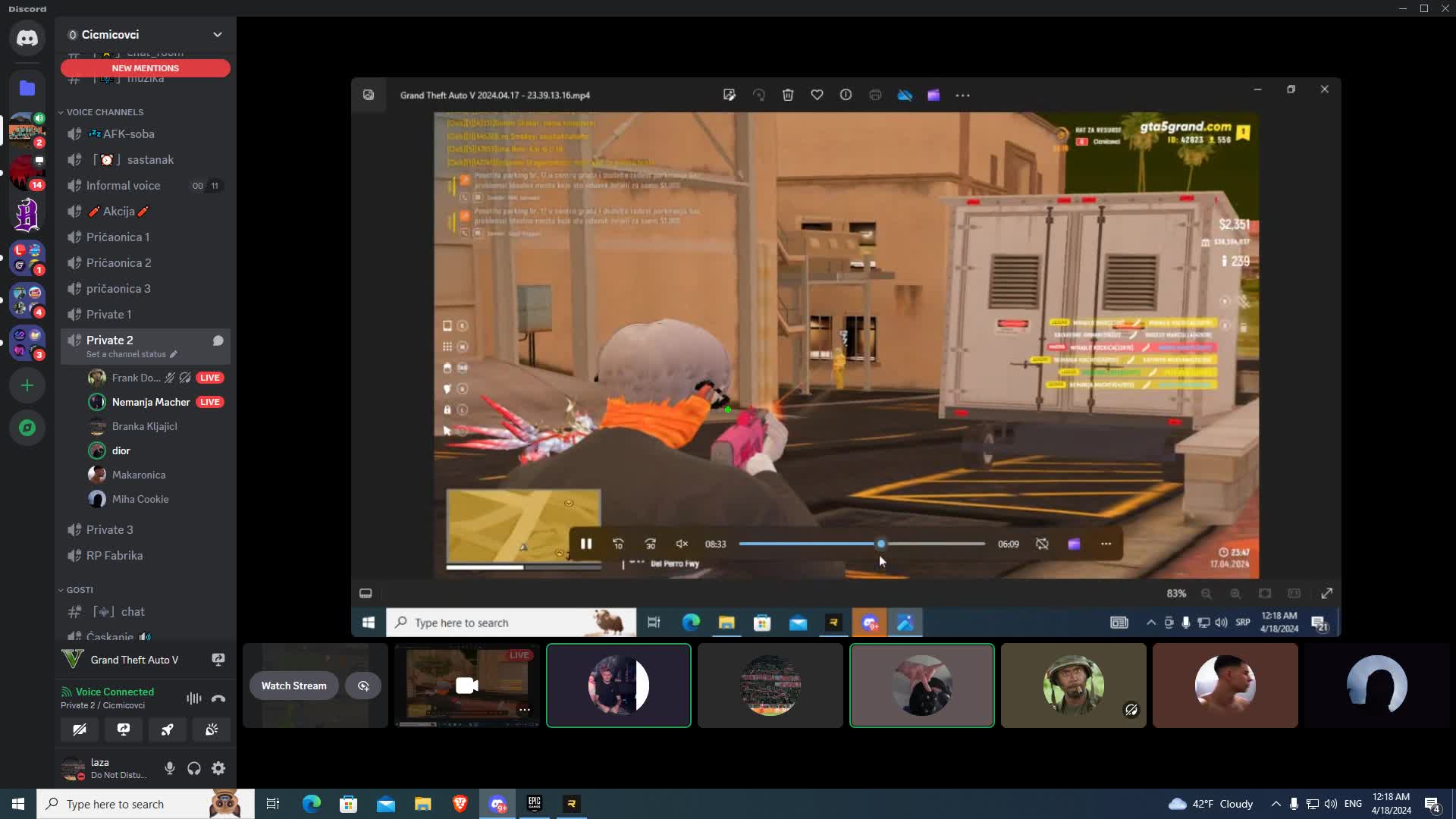Screen dimensions: 1456x819
Task: Click Windows taskbar search box
Action: pyautogui.click(x=146, y=804)
